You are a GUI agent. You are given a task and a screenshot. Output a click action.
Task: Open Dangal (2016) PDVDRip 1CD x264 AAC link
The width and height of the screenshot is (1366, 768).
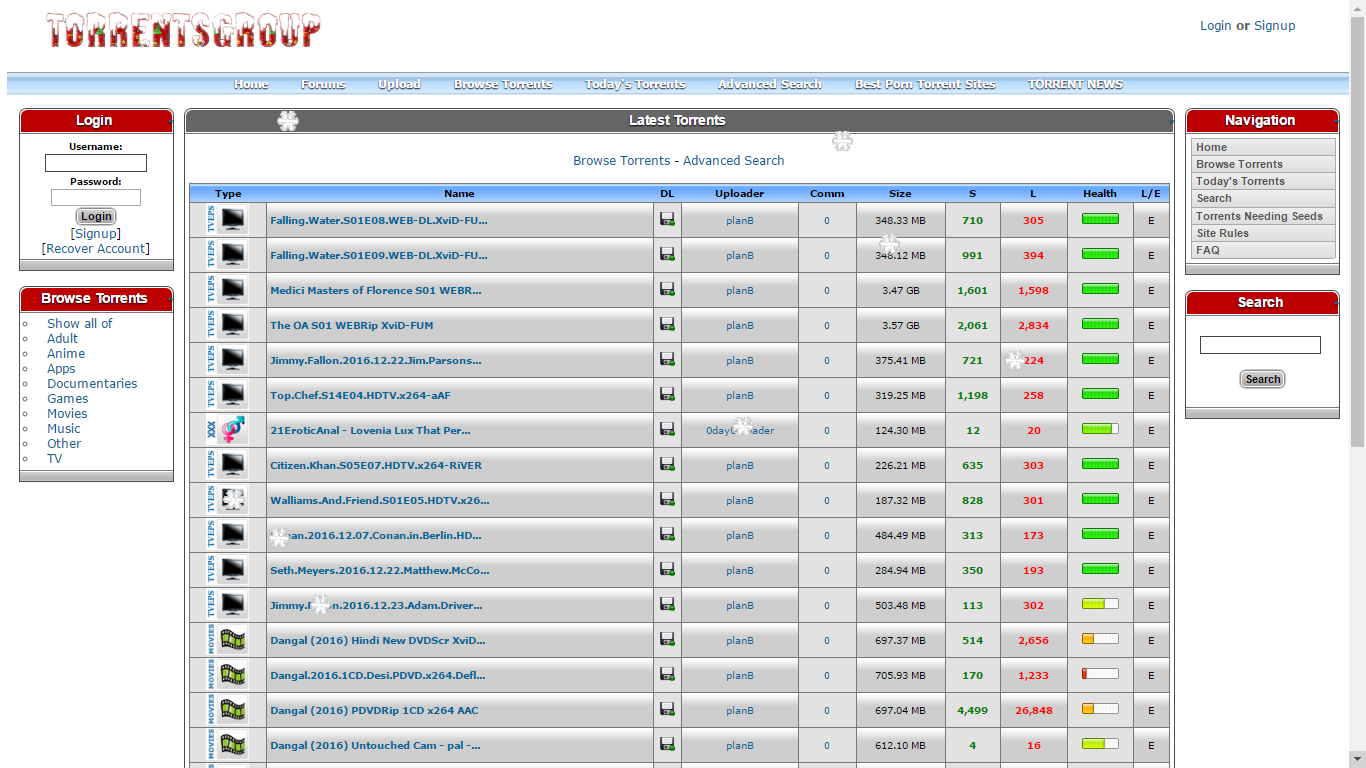pos(374,710)
